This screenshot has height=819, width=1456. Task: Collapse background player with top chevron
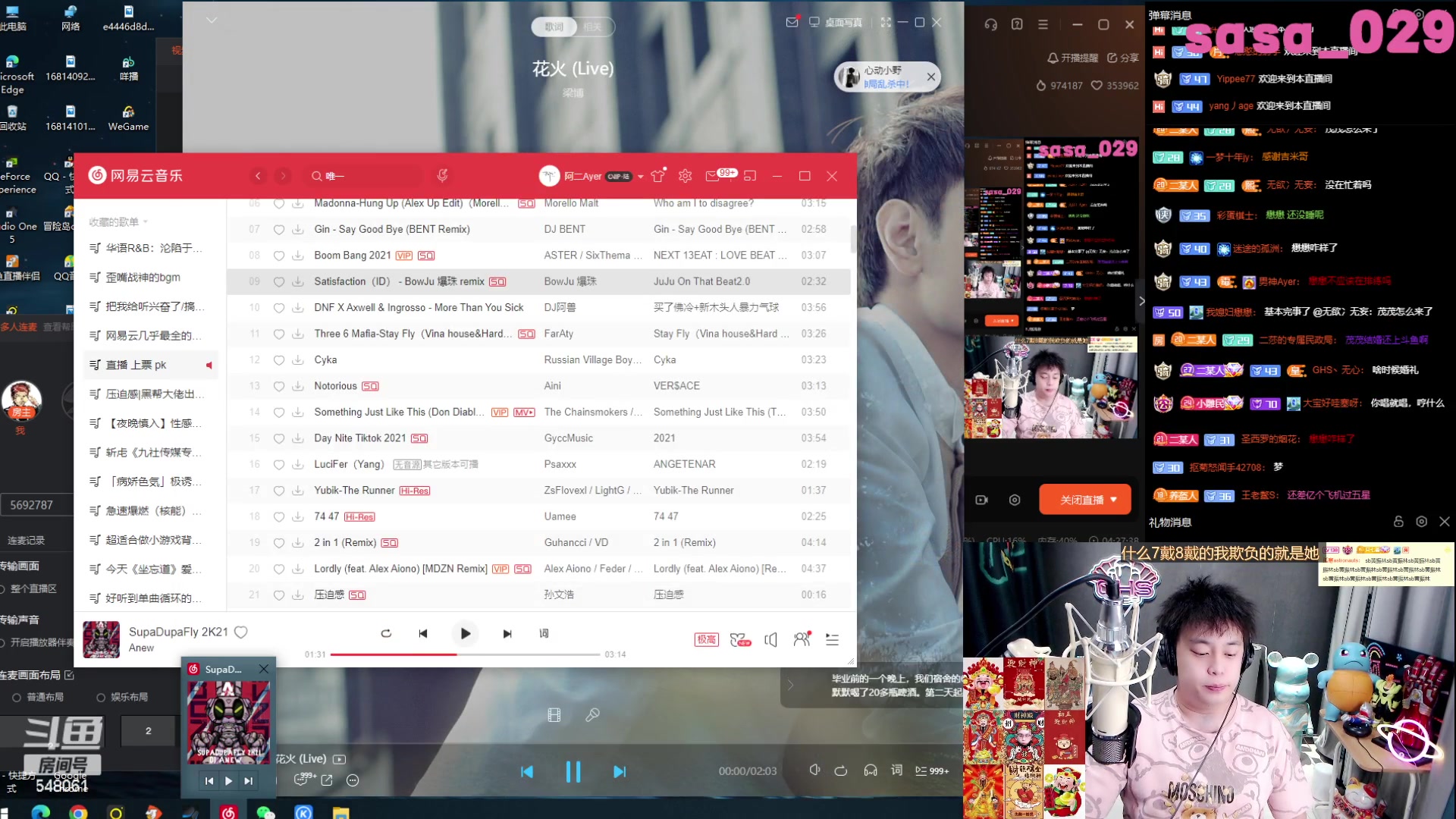(212, 20)
